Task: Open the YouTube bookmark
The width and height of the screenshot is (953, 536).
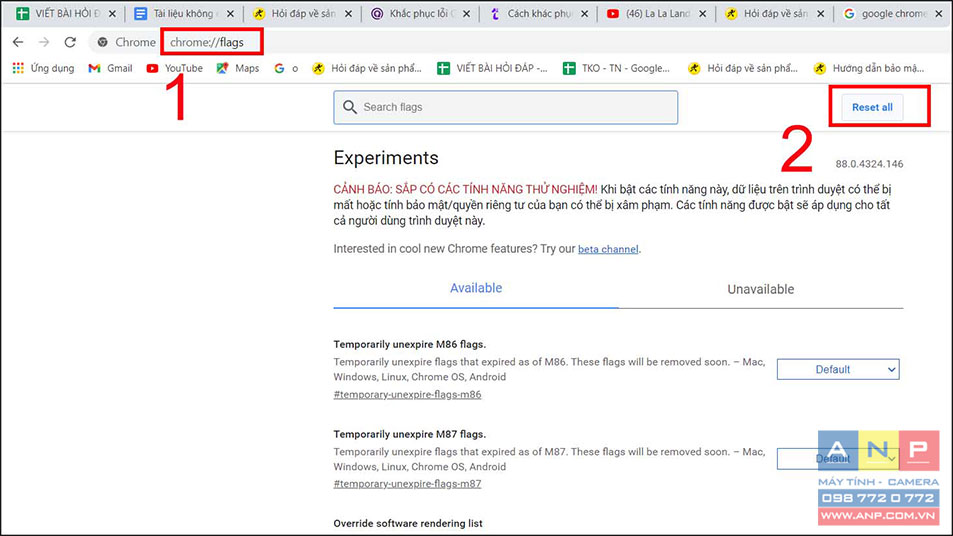Action: [x=174, y=68]
